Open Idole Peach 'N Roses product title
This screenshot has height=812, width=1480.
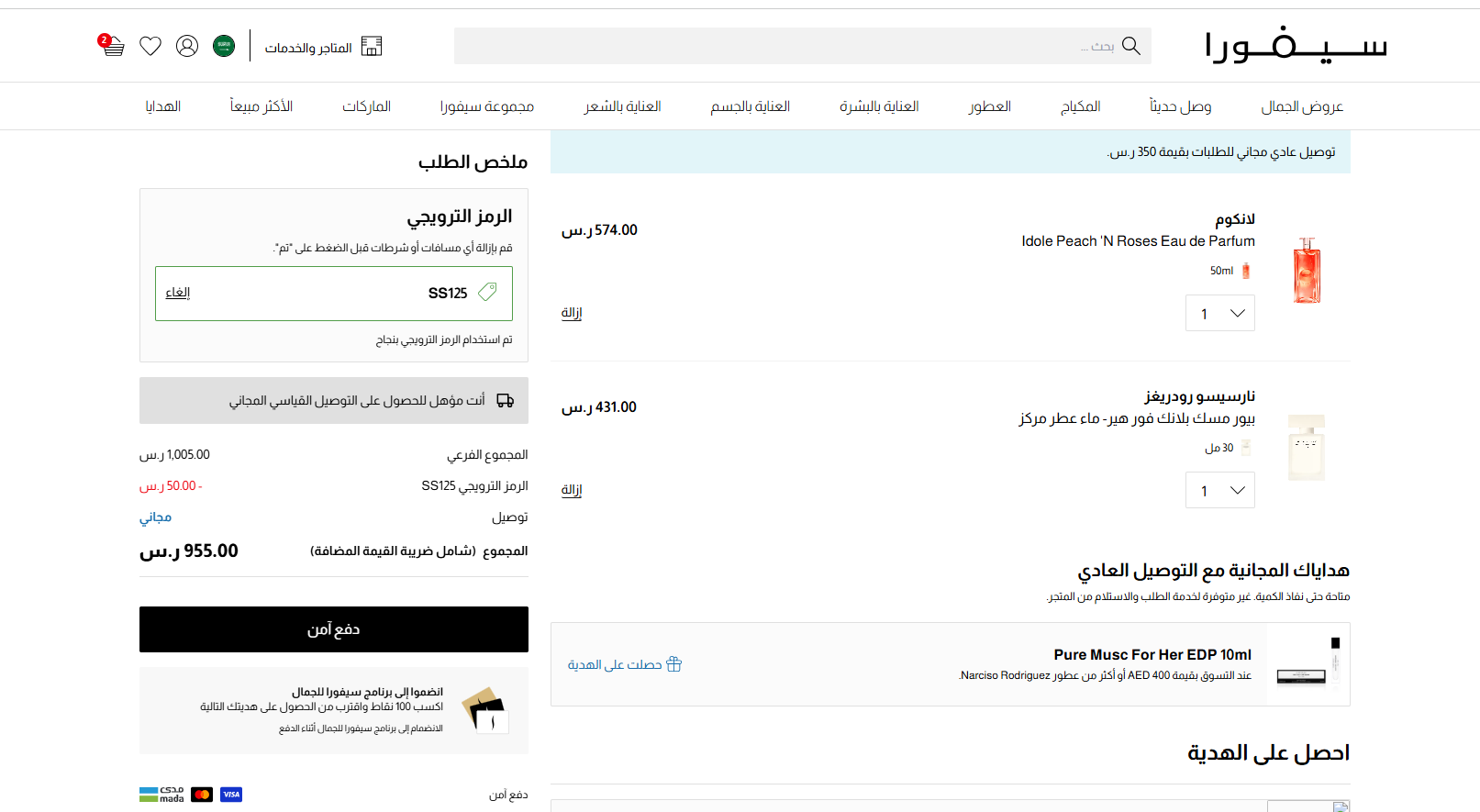[1138, 241]
